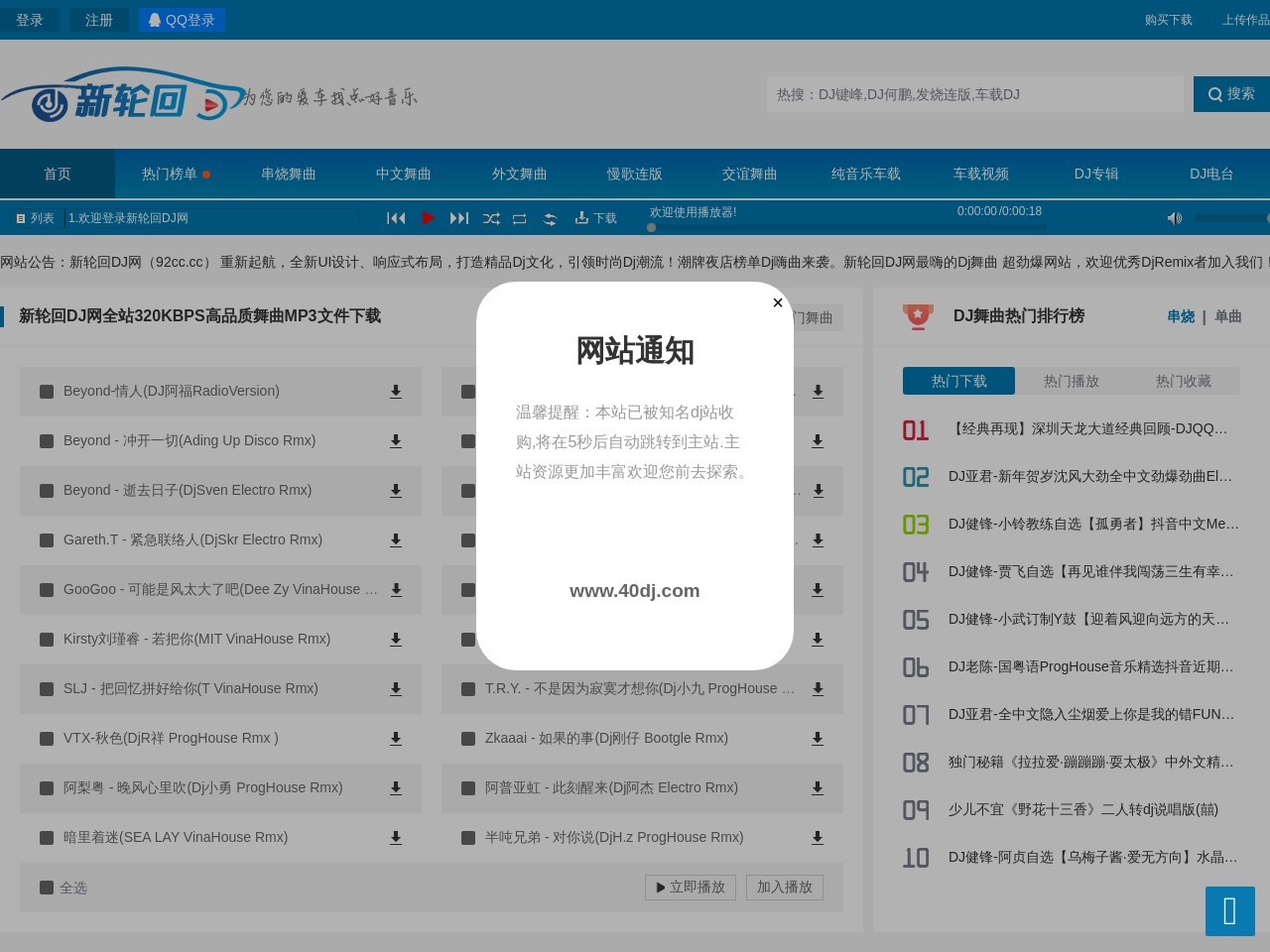Click the swap arrows player icon
1270x952 pixels.
click(550, 219)
